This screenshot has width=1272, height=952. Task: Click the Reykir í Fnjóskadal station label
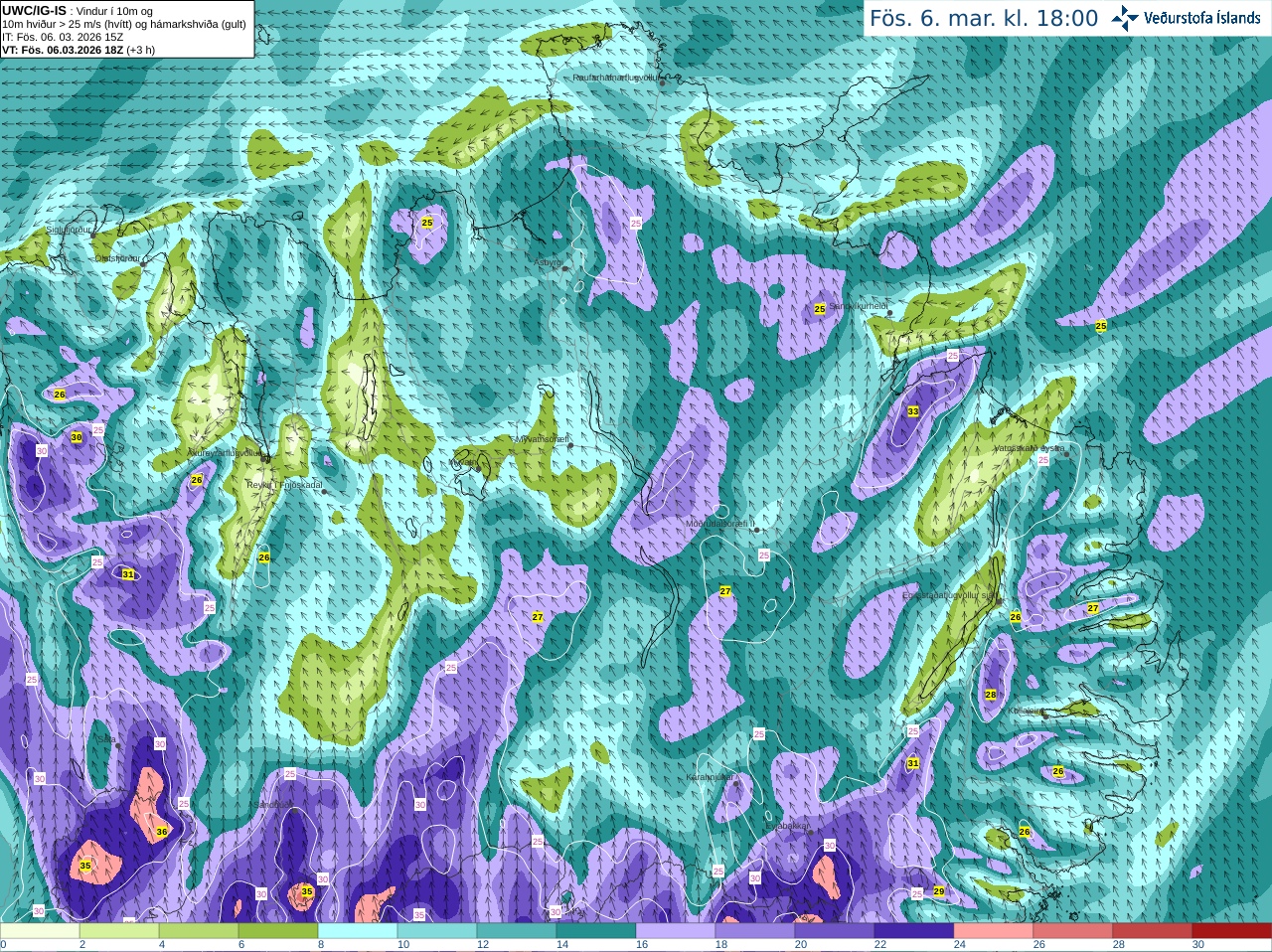[285, 485]
